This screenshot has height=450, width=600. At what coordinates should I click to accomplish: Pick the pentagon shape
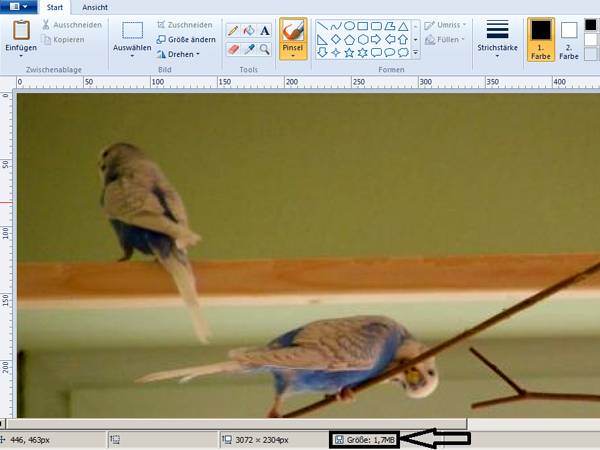pos(349,39)
